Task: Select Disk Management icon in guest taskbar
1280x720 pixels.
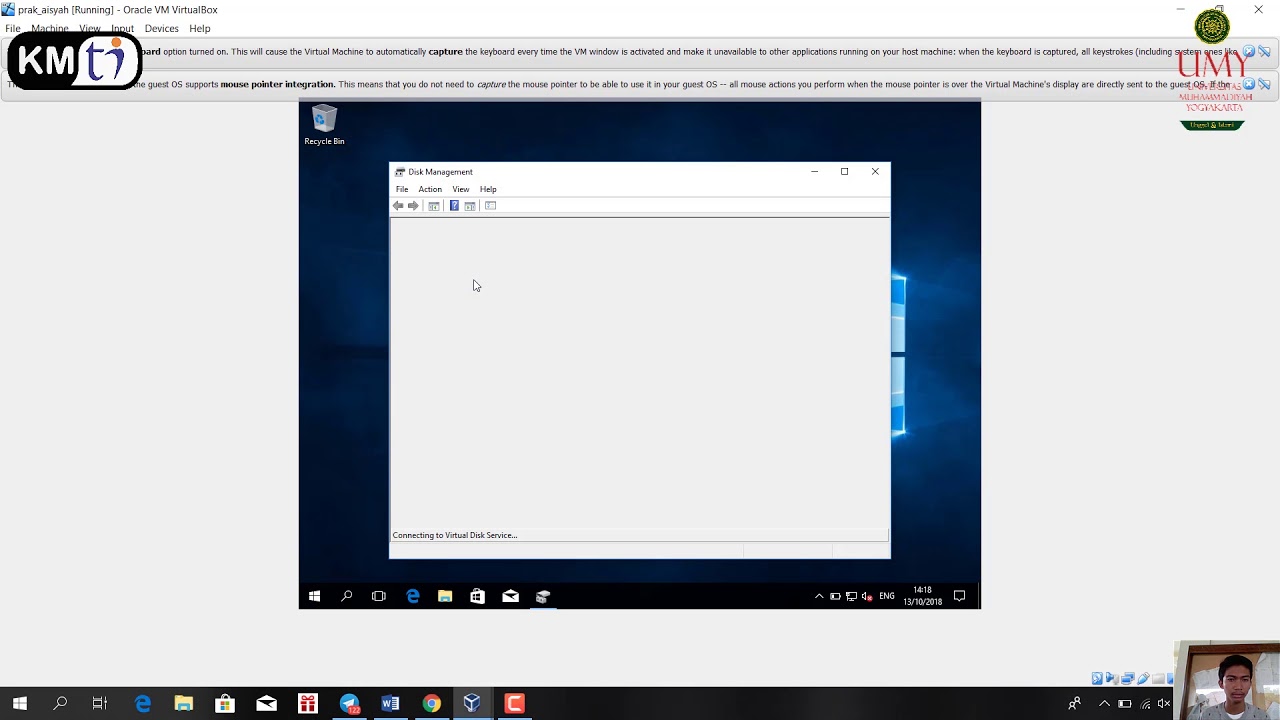Action: tap(543, 596)
